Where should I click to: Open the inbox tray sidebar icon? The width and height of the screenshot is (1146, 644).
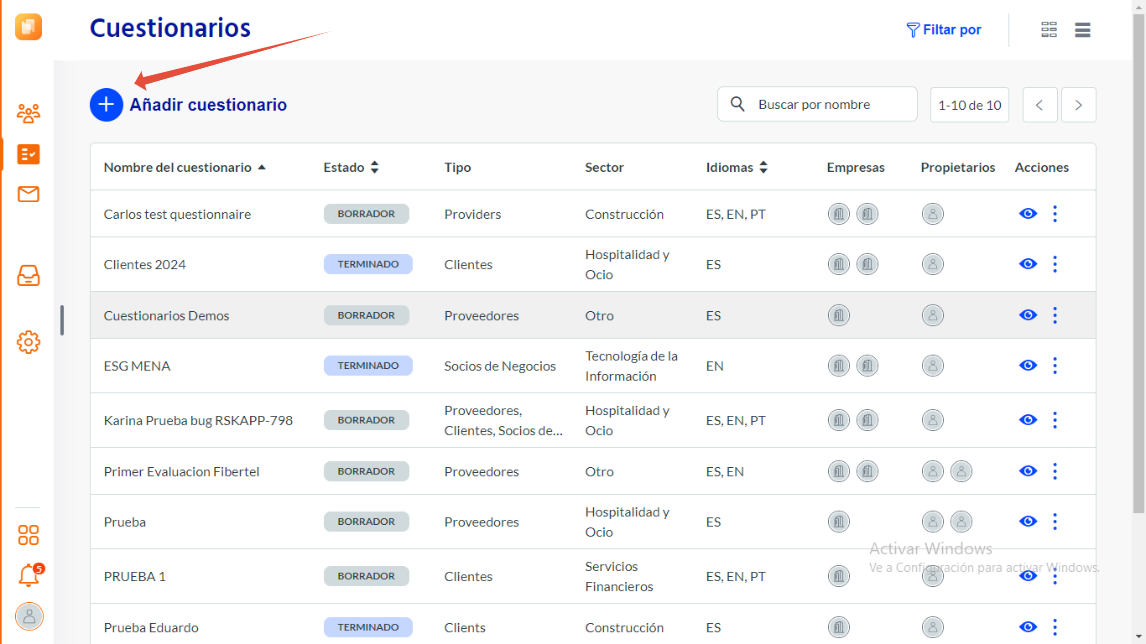tap(29, 276)
